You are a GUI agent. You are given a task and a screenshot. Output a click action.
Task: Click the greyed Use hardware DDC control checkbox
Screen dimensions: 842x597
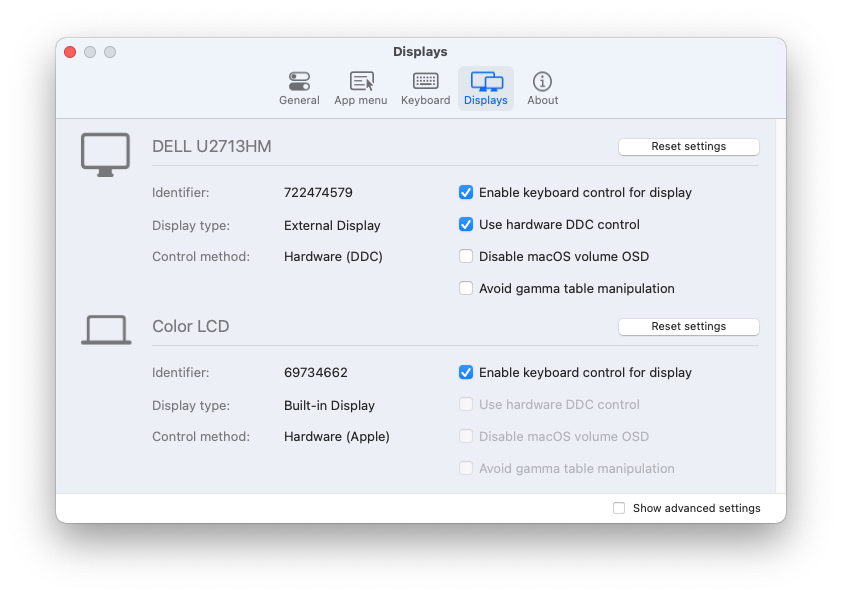tap(465, 404)
